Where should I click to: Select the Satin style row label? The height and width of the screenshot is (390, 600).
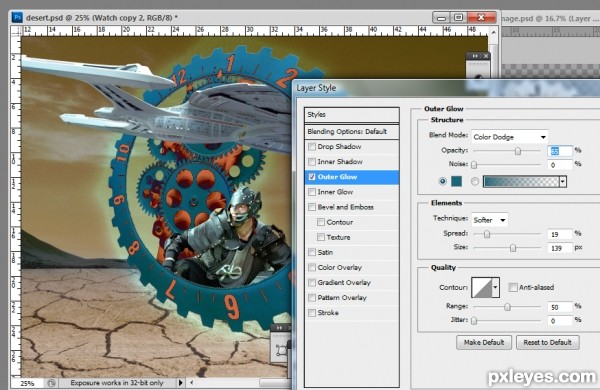[x=325, y=252]
